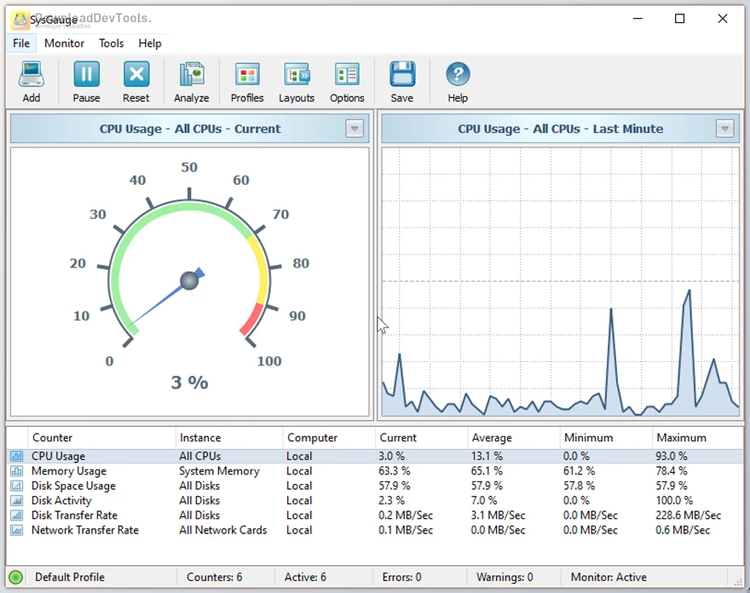Click the 228.6 MB/Sec maximum value
Image resolution: width=750 pixels, height=593 pixels.
click(688, 516)
